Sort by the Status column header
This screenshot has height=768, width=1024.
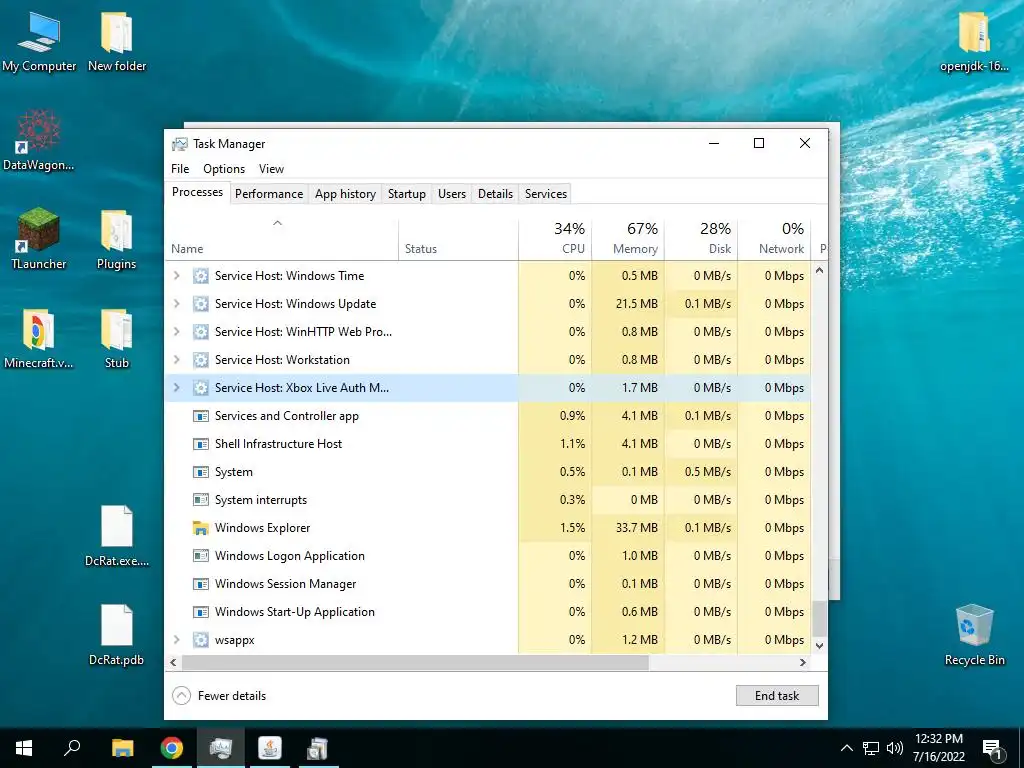[458, 240]
